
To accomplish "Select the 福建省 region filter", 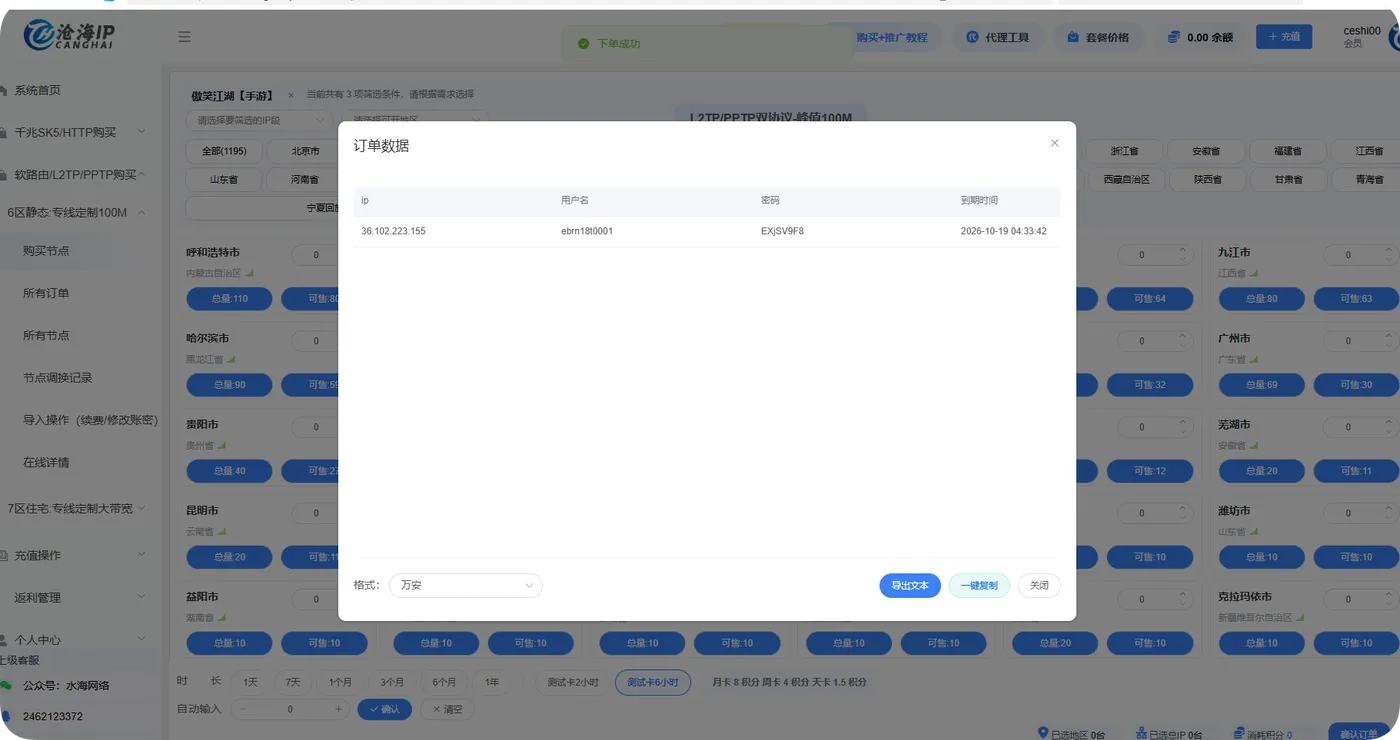I will [1287, 152].
